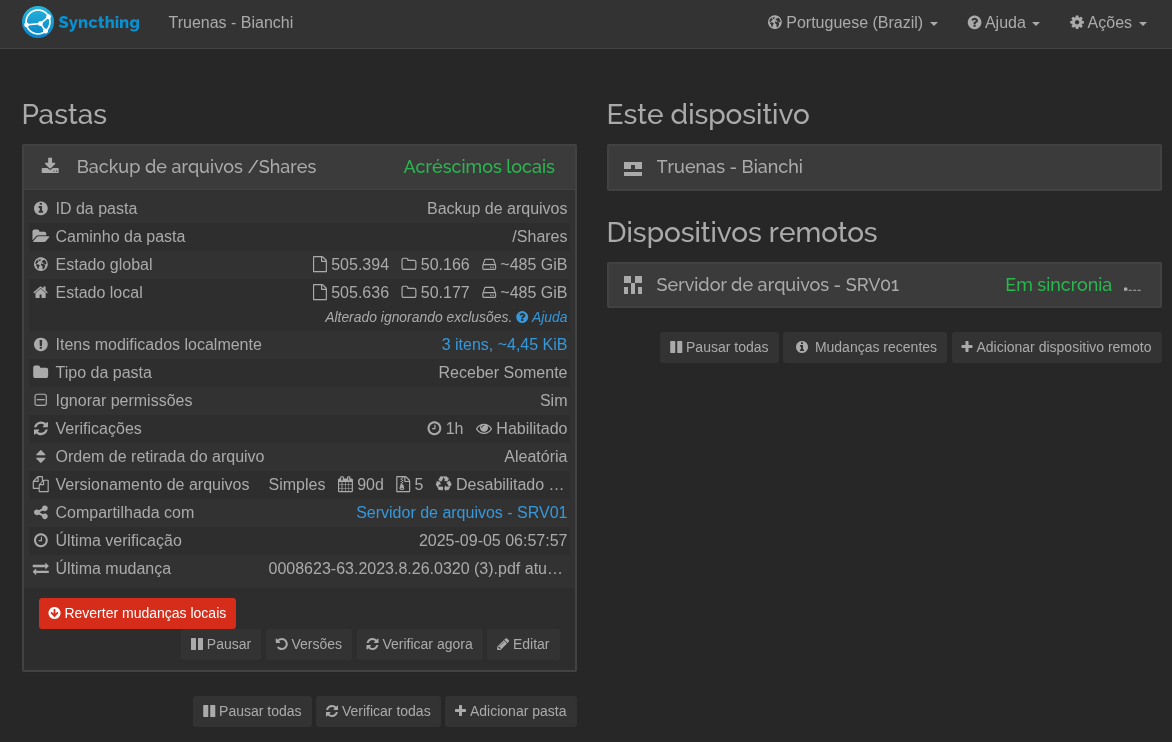
Task: Click the Acréscimos locais status text
Action: pos(479,167)
